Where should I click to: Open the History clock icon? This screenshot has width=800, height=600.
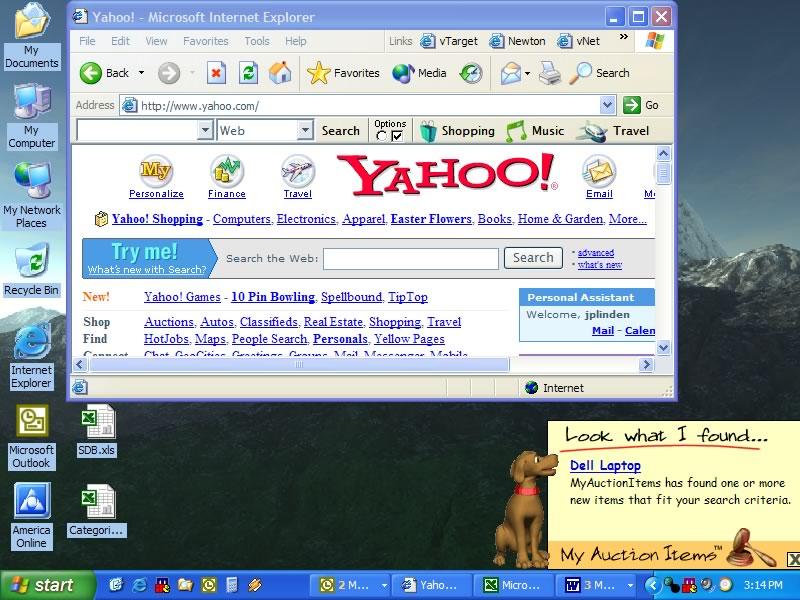pos(471,73)
